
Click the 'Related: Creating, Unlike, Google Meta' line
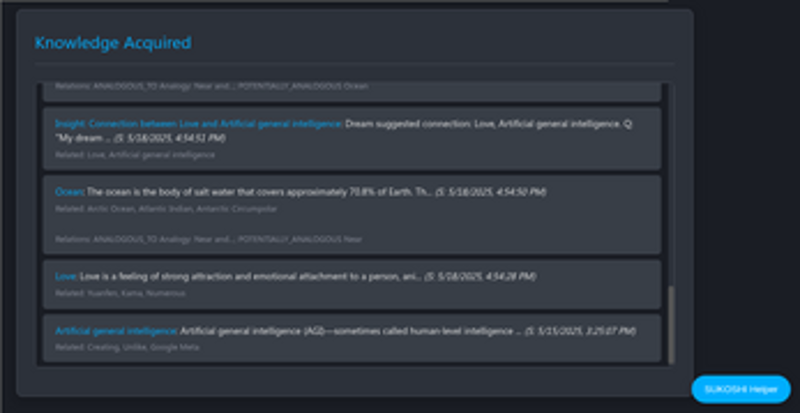pyautogui.click(x=127, y=347)
